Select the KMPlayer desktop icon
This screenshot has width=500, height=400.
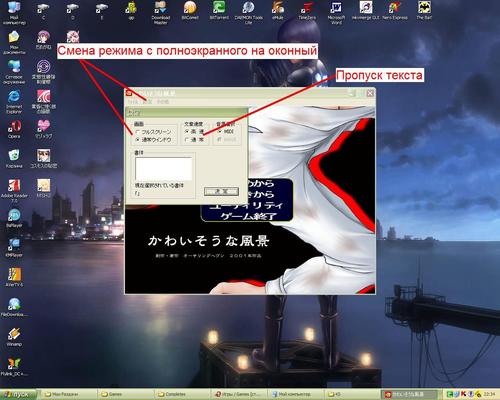click(x=14, y=248)
